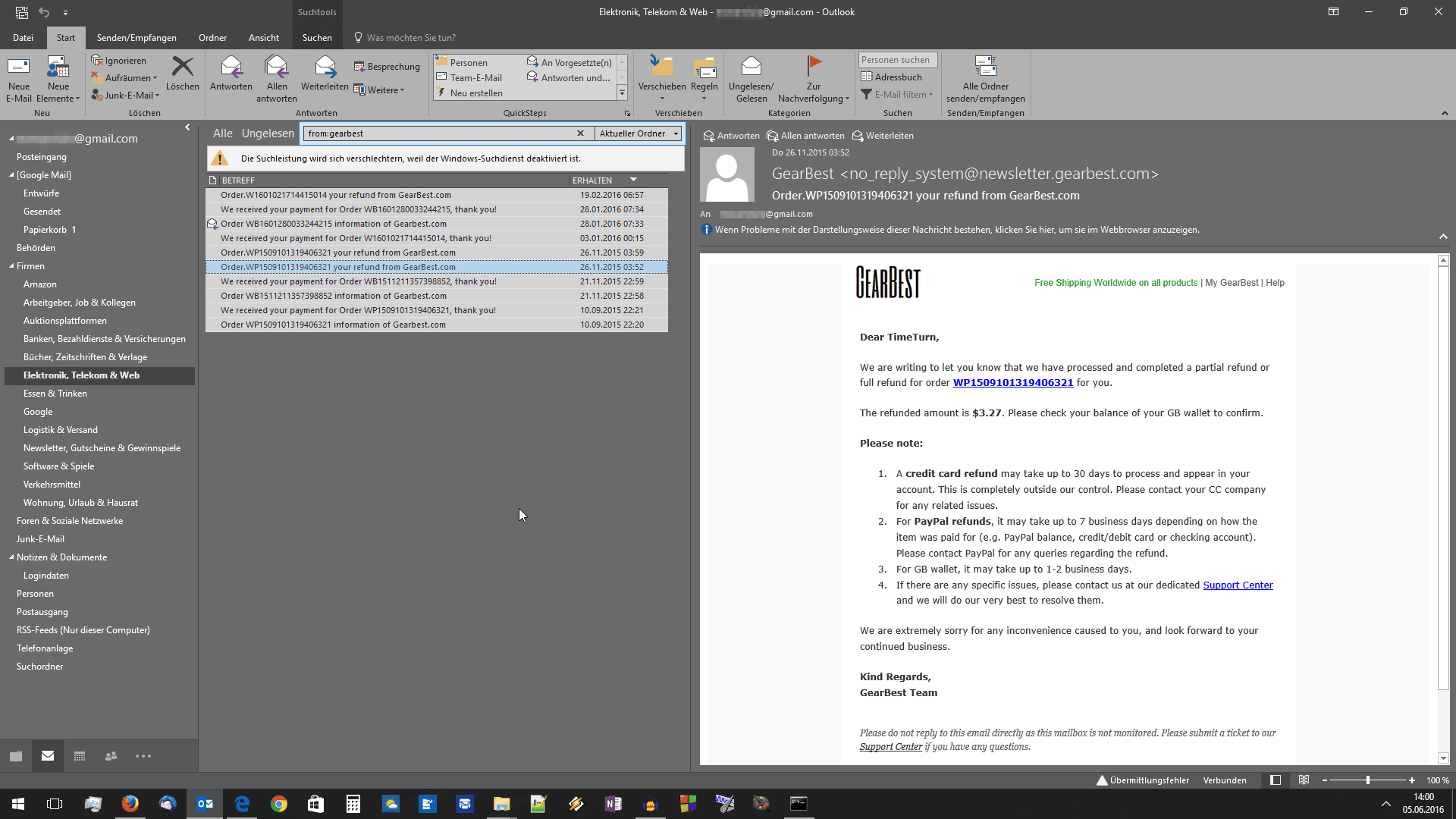
Task: Open Chrome from the taskbar
Action: (x=279, y=804)
